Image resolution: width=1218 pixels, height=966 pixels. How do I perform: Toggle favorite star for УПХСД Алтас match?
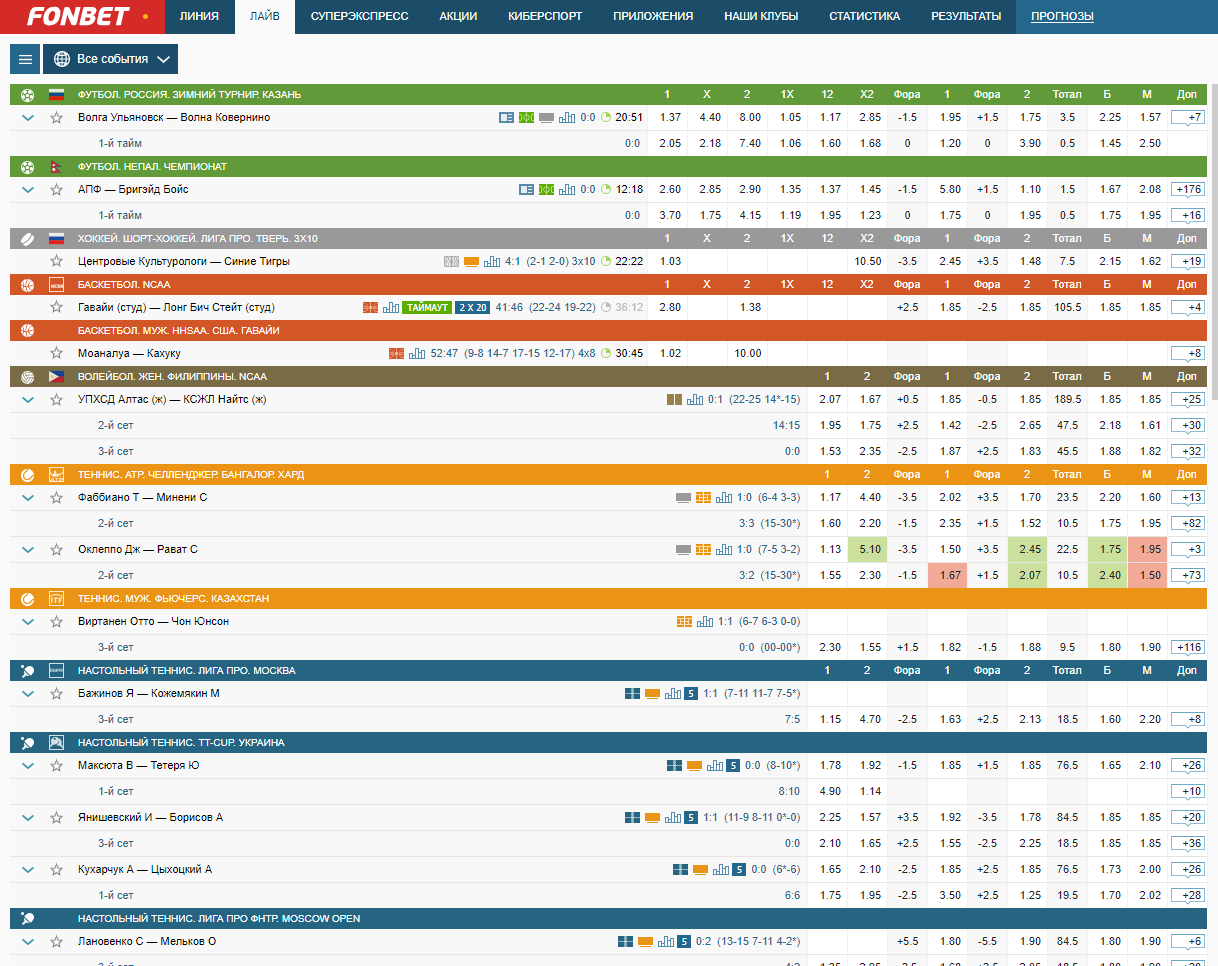pos(56,400)
